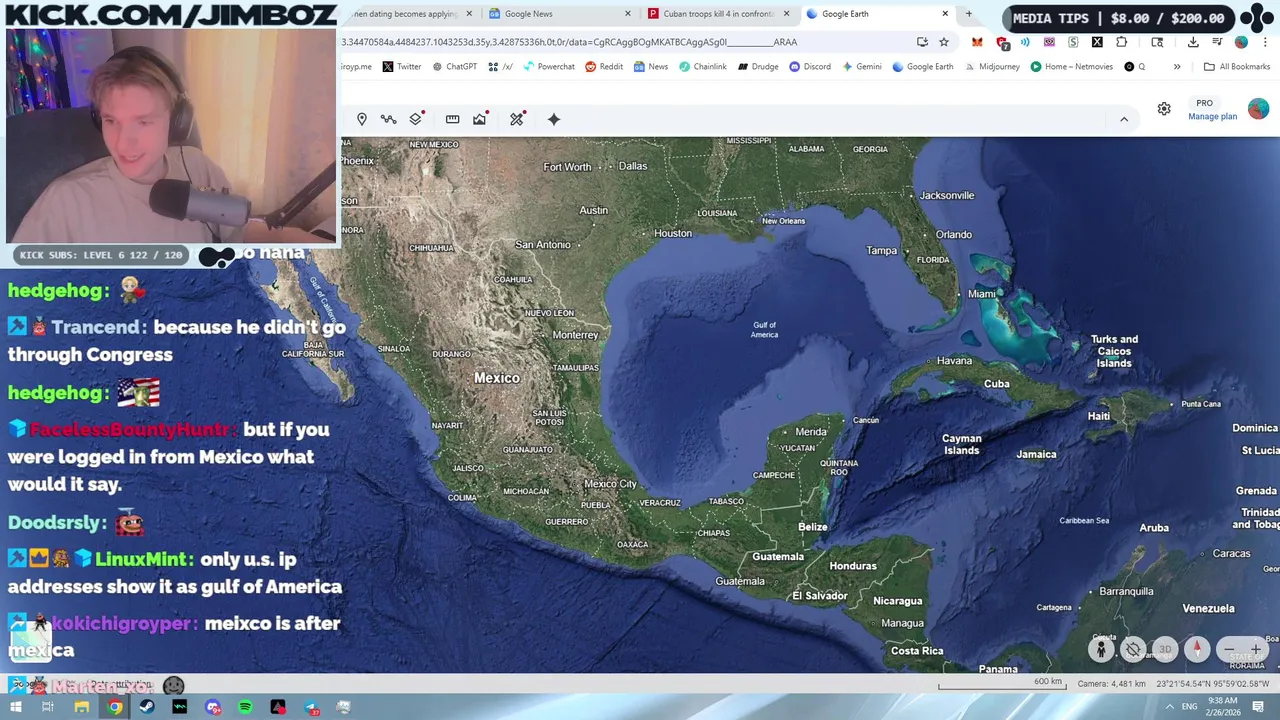This screenshot has height=720, width=1280.
Task: Activate Street View pegman
Action: [x=1101, y=650]
